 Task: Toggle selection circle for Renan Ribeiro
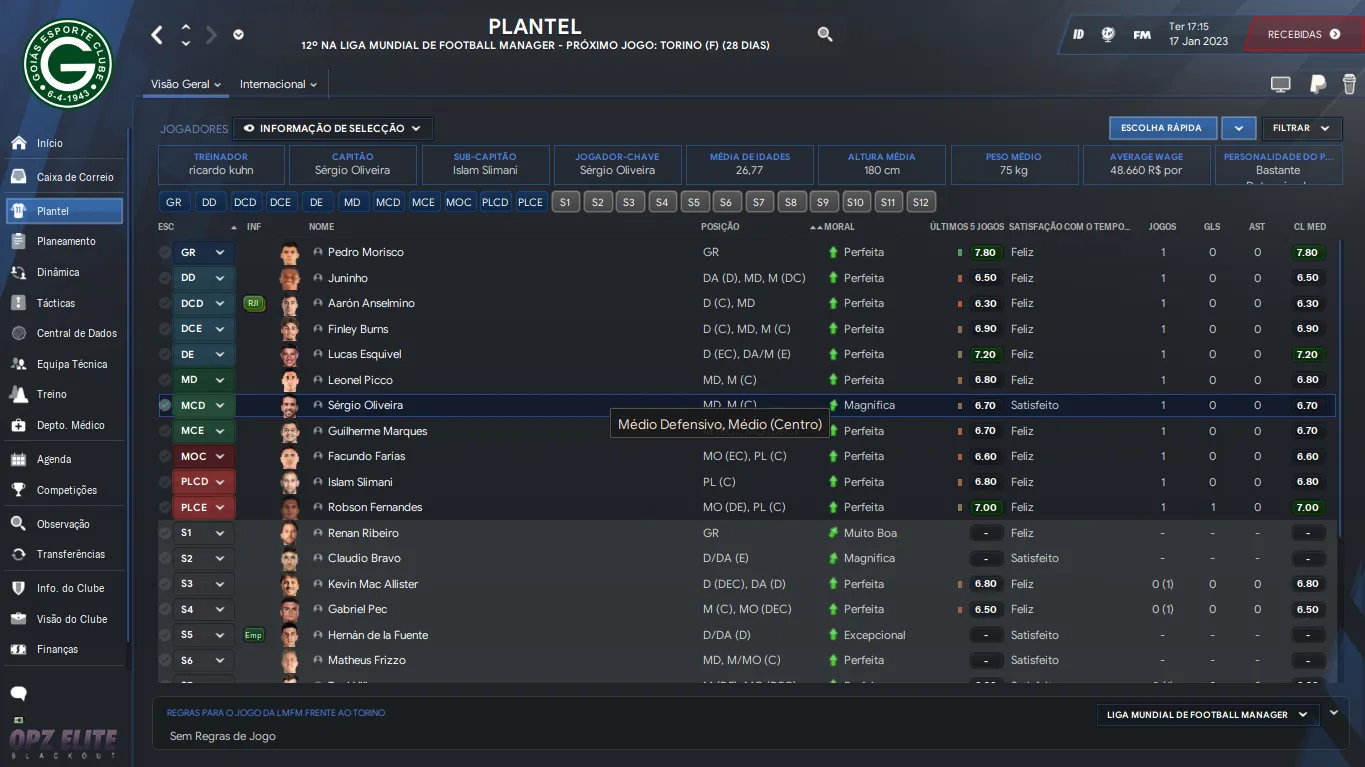[x=165, y=533]
